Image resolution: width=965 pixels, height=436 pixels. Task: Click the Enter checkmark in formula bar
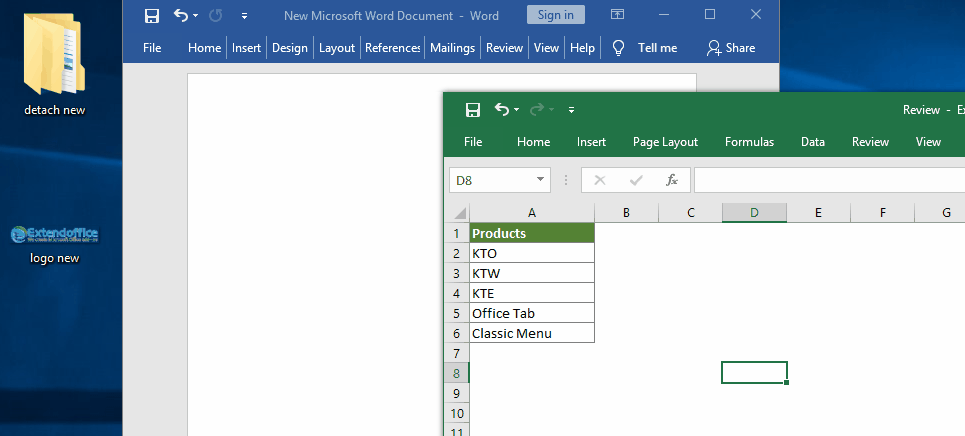click(636, 180)
